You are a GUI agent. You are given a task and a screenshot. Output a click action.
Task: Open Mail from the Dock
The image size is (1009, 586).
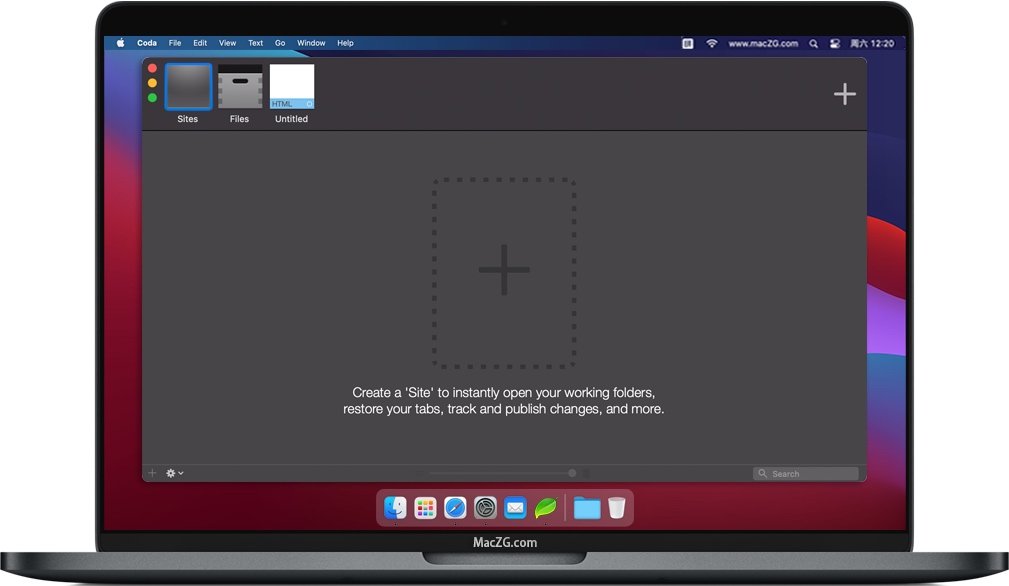pyautogui.click(x=515, y=508)
